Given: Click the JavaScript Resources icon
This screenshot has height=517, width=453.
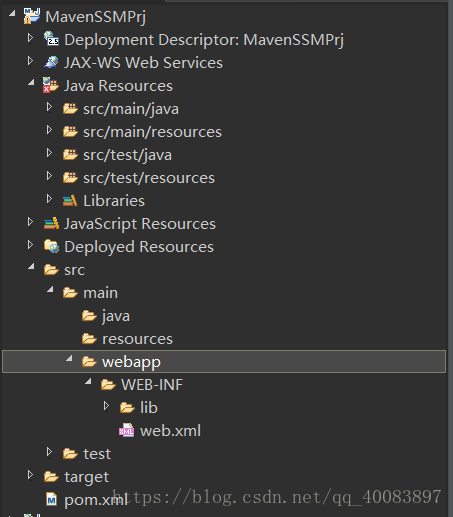Looking at the screenshot, I should click(x=51, y=223).
